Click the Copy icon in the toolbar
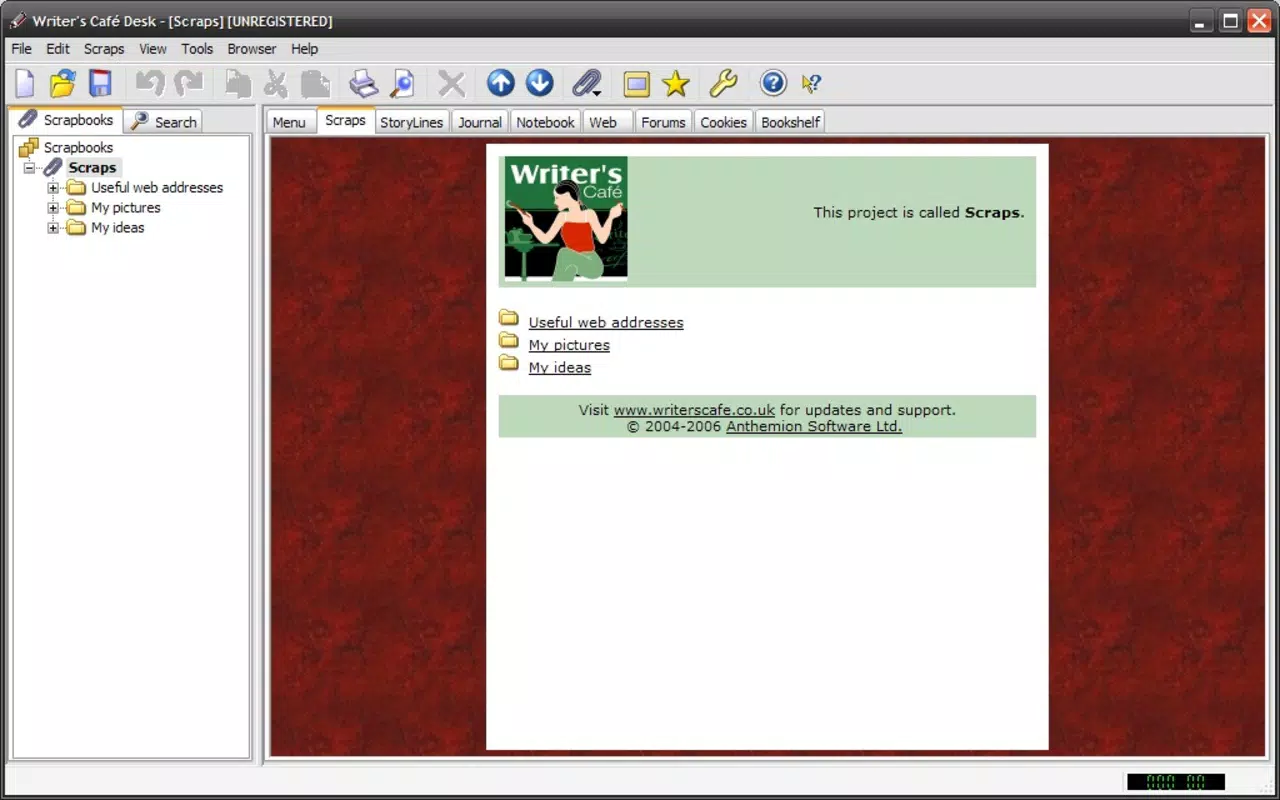Screen dimensions: 1280x800 pos(238,83)
